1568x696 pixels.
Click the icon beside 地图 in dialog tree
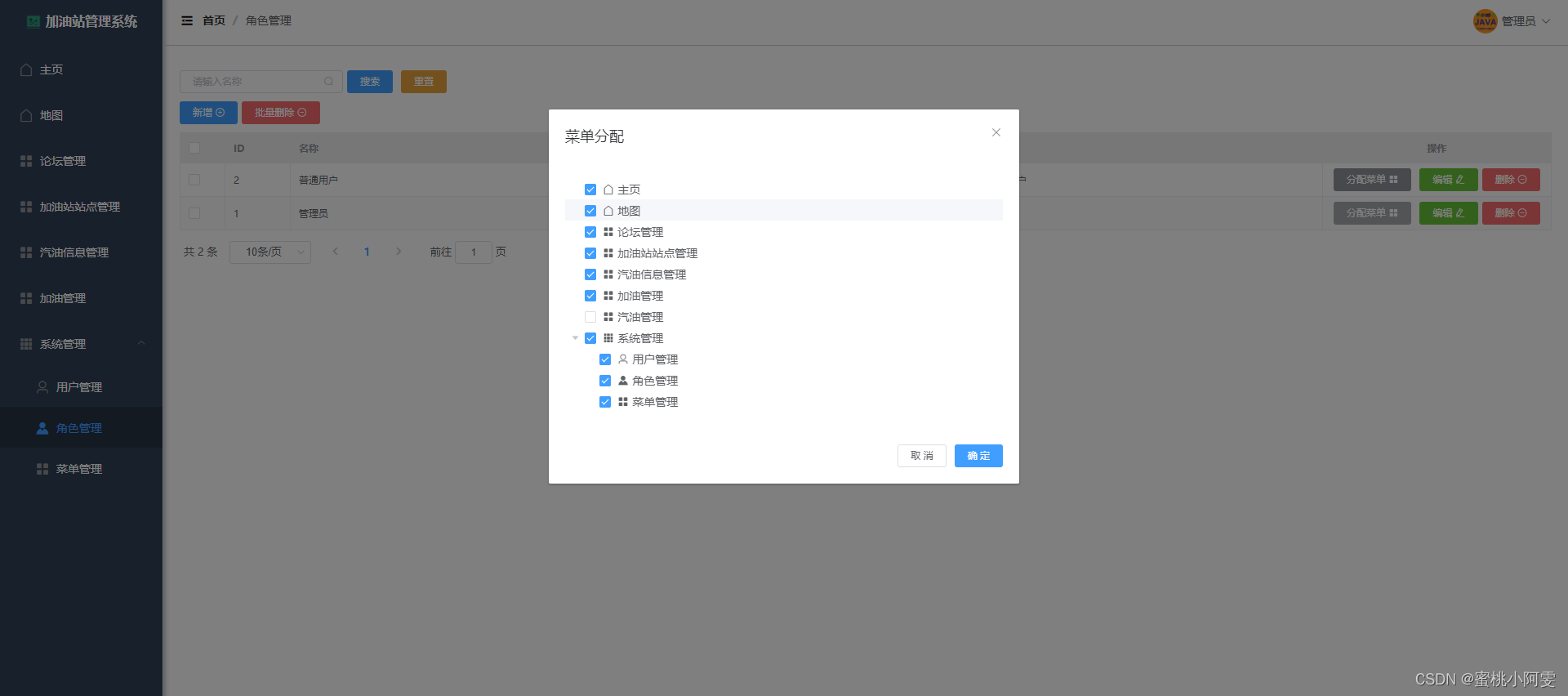coord(608,211)
